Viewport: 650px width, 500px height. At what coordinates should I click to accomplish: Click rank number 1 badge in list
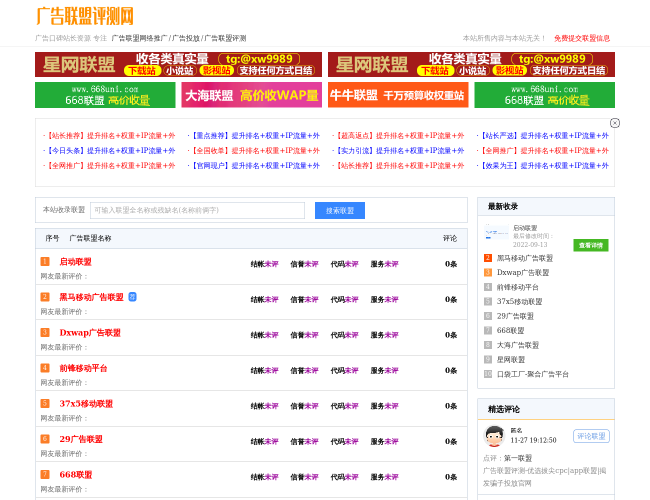pos(45,262)
